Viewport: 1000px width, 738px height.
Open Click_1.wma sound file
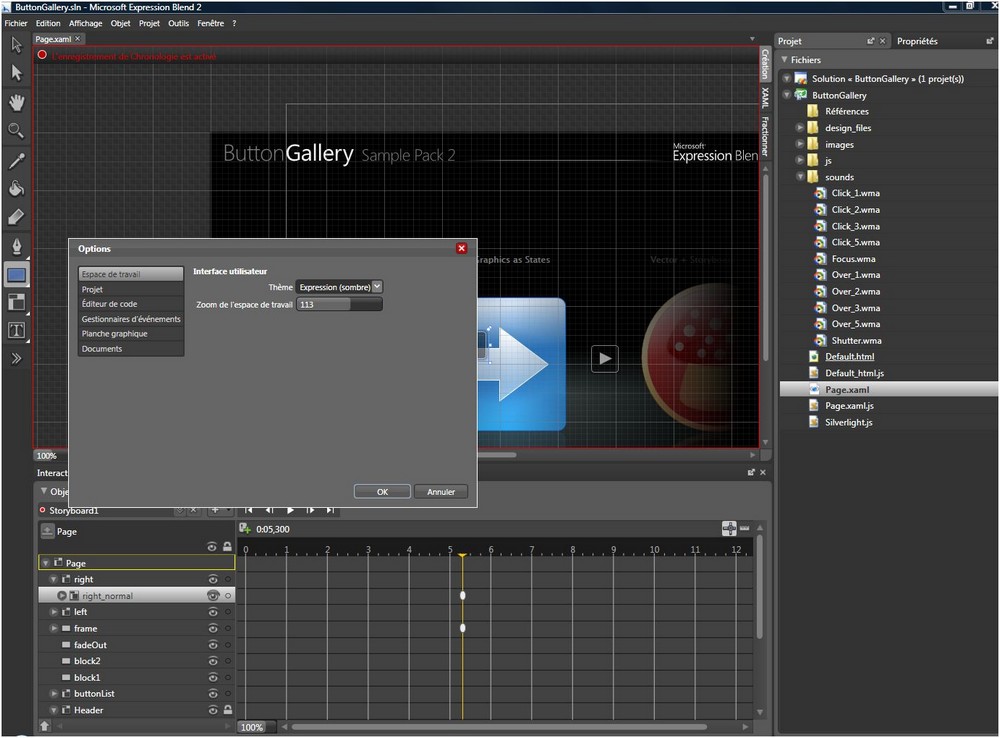(855, 193)
